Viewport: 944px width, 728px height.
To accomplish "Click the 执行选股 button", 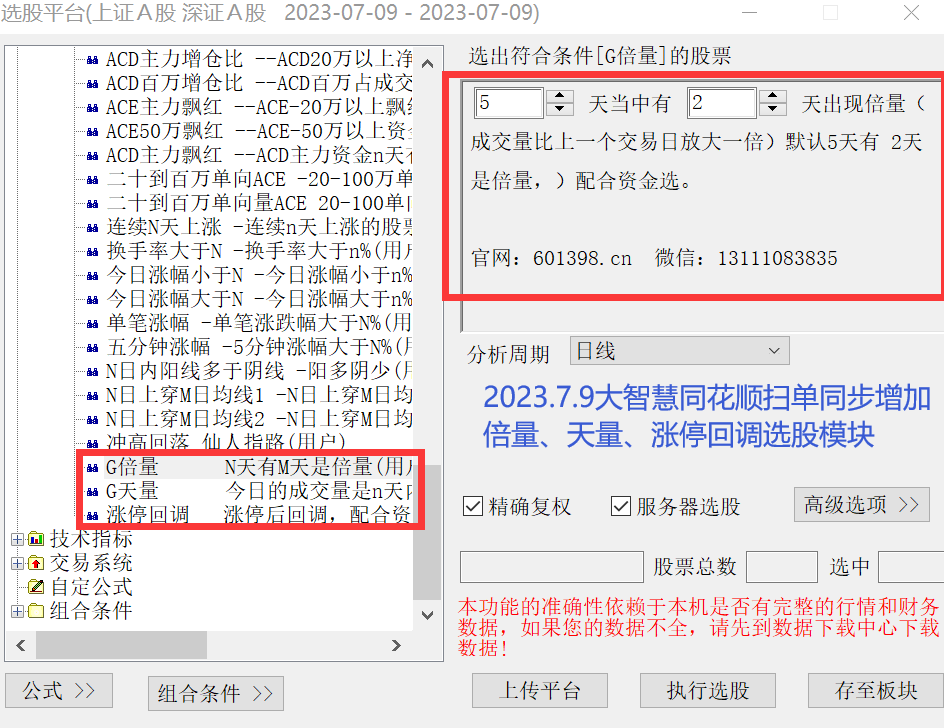I will click(x=707, y=691).
